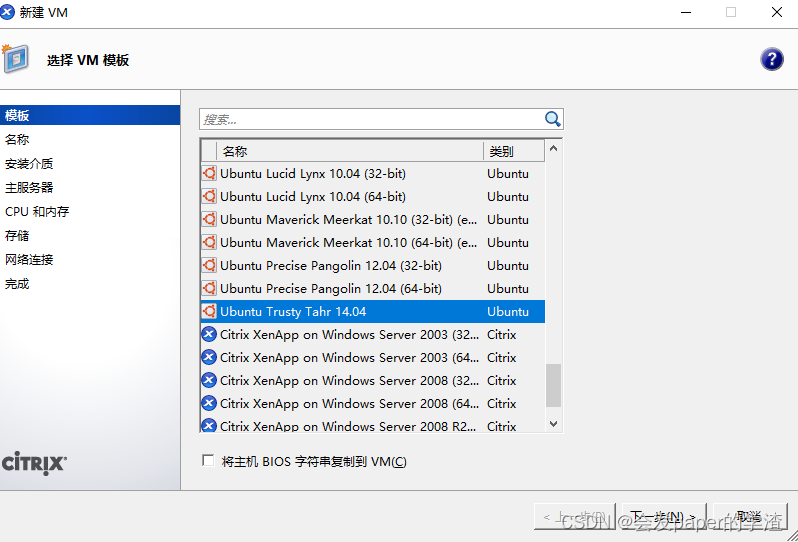Click the icon of Ubuntu Lucid Lynx 10.04 (64-bit)
This screenshot has height=542, width=798.
pos(209,196)
